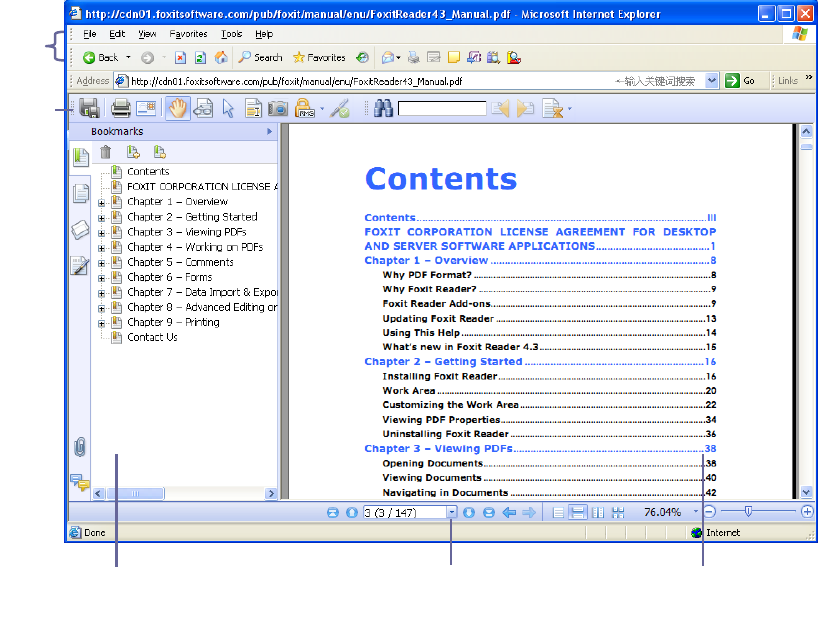This screenshot has width=818, height=628.
Task: Click the document scroll down arrow
Action: (806, 492)
